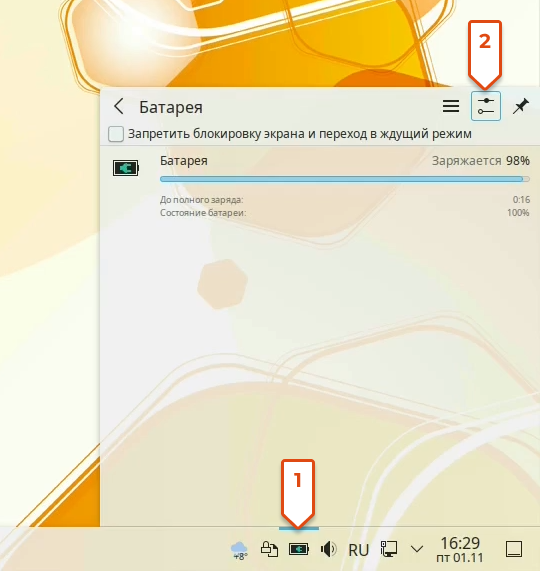The image size is (540, 571).
Task: Click the back arrow beside Батарея title
Action: (x=119, y=106)
